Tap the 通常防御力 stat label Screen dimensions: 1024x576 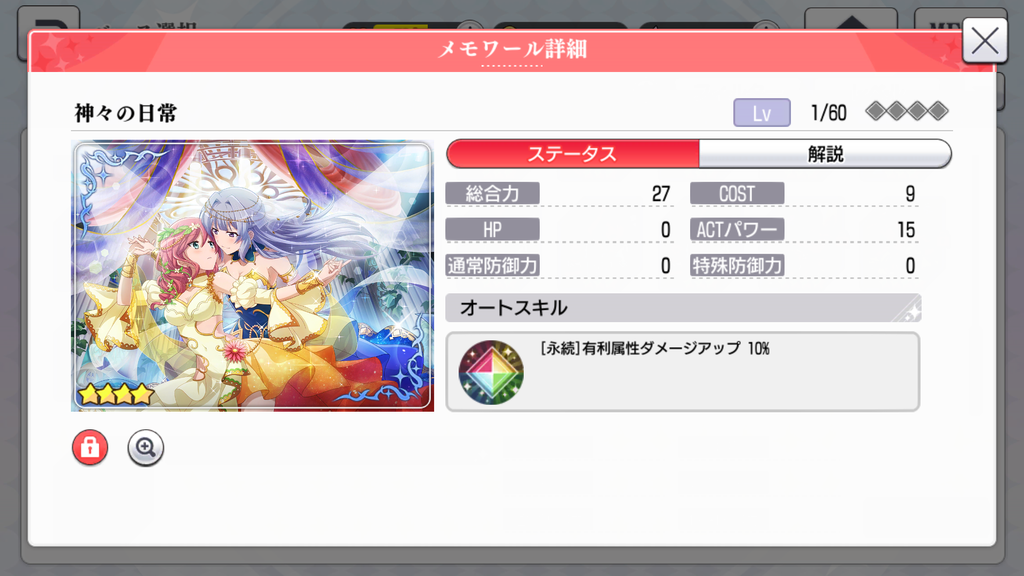[x=492, y=265]
